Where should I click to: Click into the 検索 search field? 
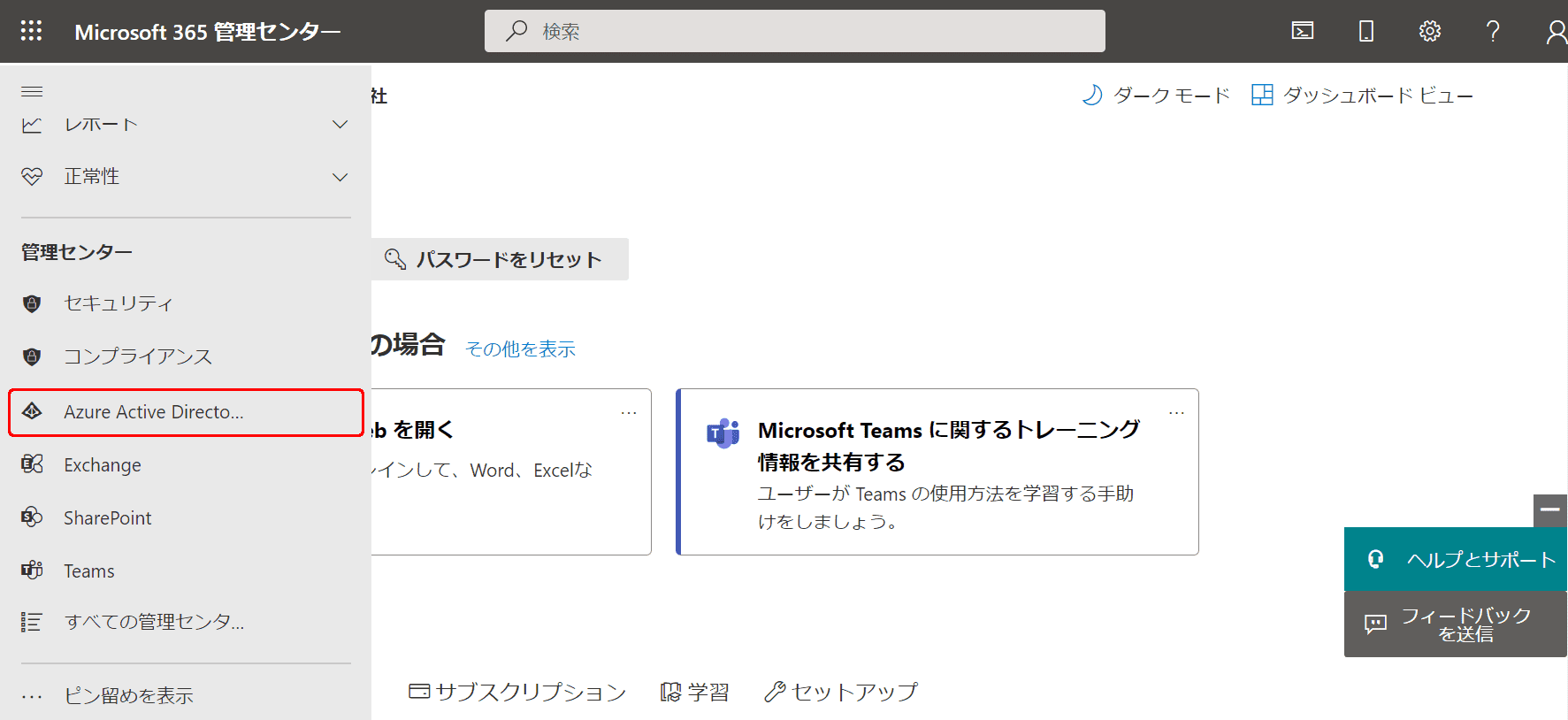[x=794, y=31]
